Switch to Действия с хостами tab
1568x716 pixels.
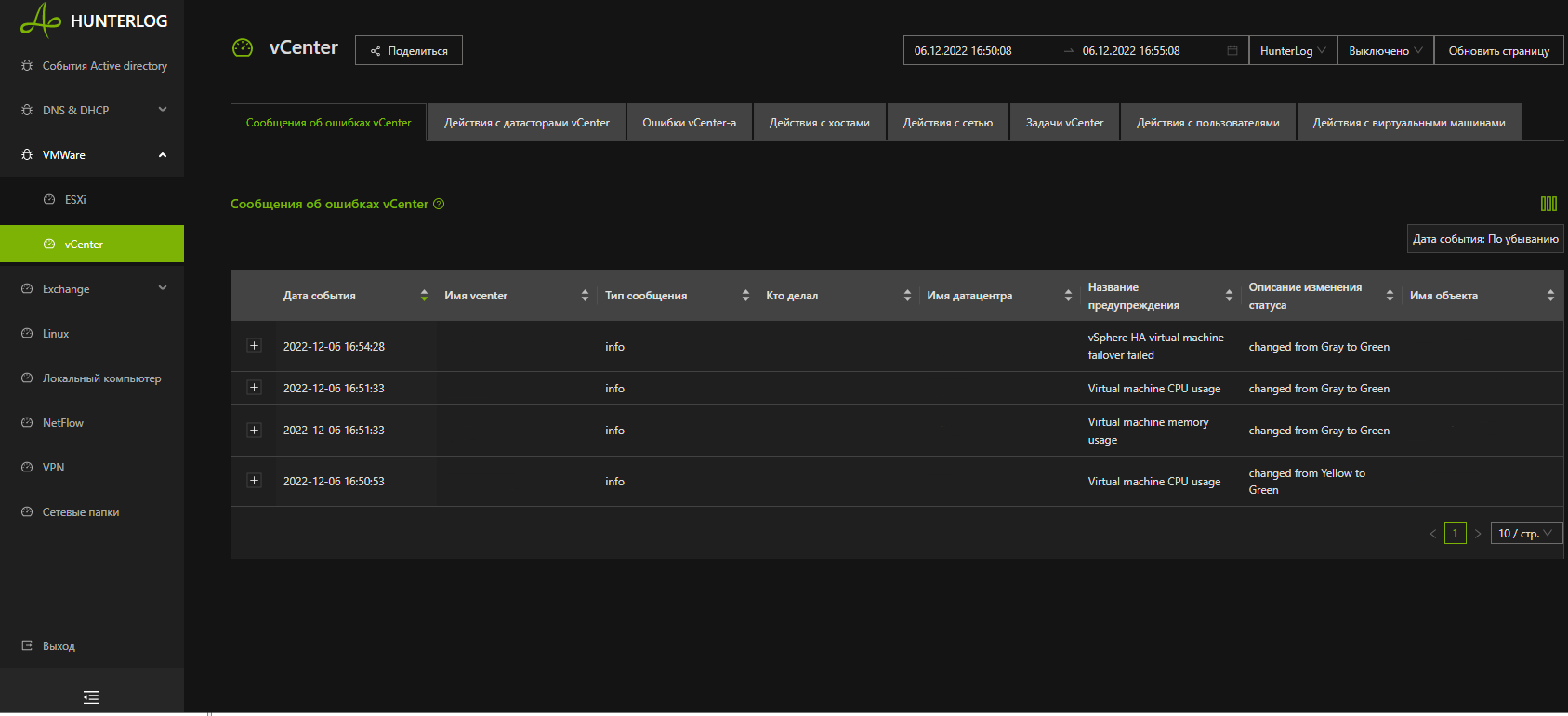click(x=820, y=122)
